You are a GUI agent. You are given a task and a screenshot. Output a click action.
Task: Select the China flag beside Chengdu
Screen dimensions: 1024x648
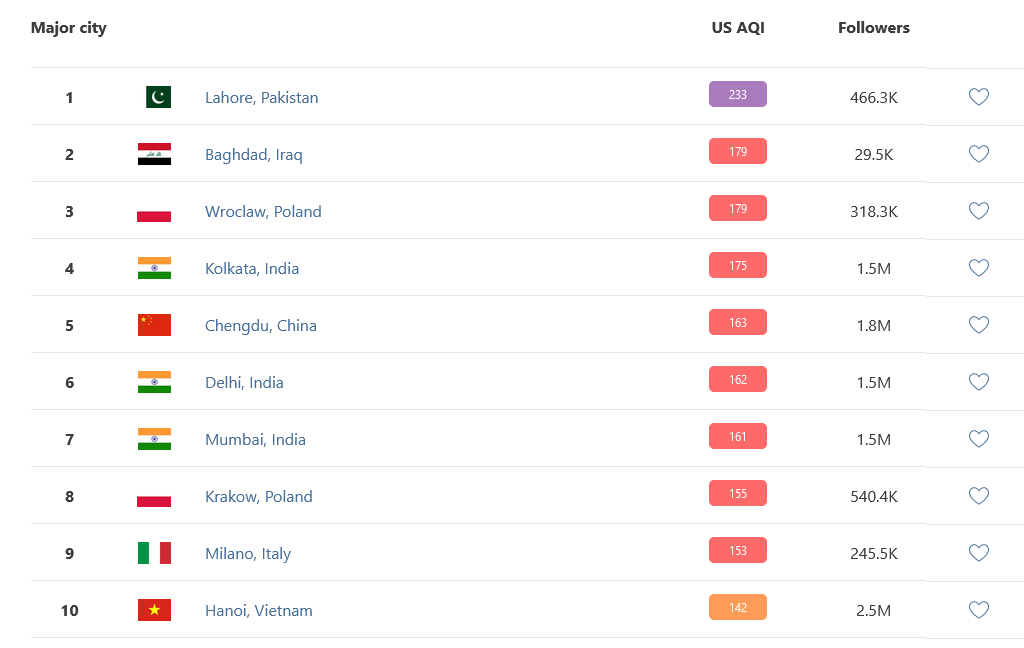click(x=154, y=325)
